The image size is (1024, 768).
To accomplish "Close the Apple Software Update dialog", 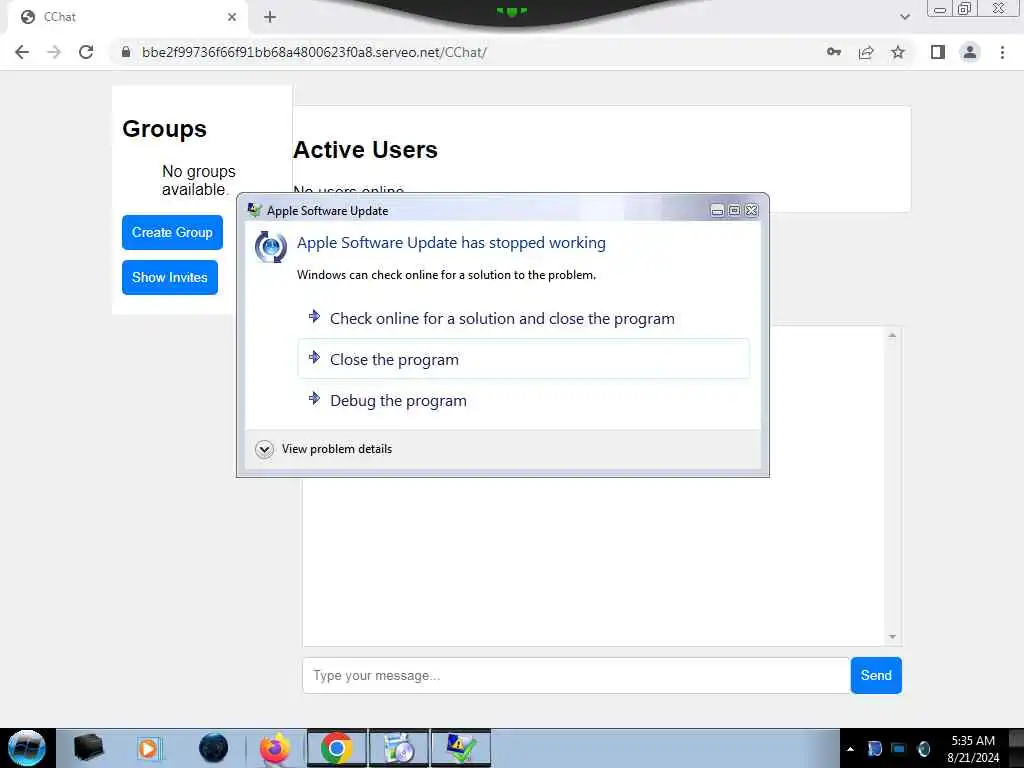I will pyautogui.click(x=752, y=210).
